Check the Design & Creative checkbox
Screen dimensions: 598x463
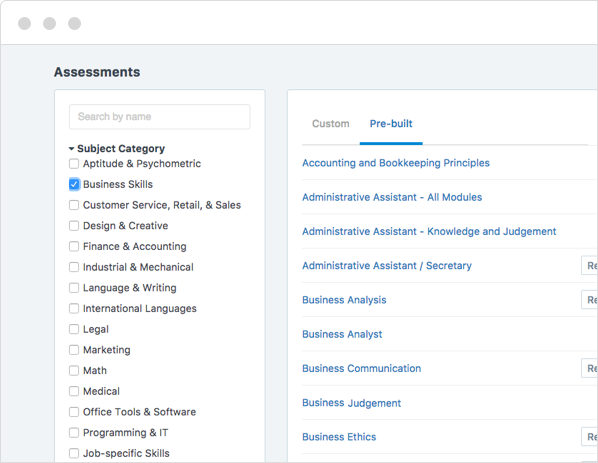pos(74,226)
